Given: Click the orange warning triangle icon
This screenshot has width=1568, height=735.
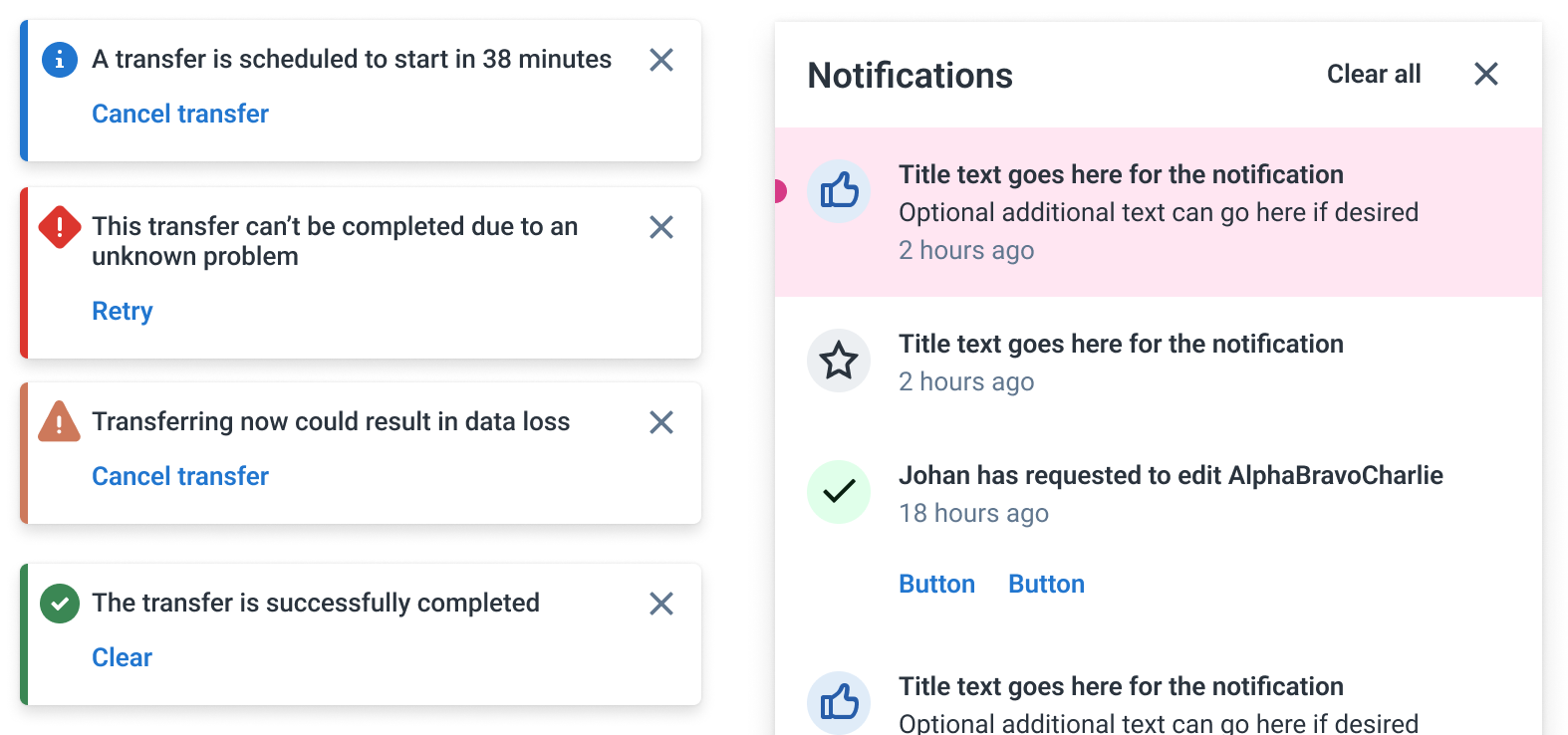Looking at the screenshot, I should click(60, 422).
